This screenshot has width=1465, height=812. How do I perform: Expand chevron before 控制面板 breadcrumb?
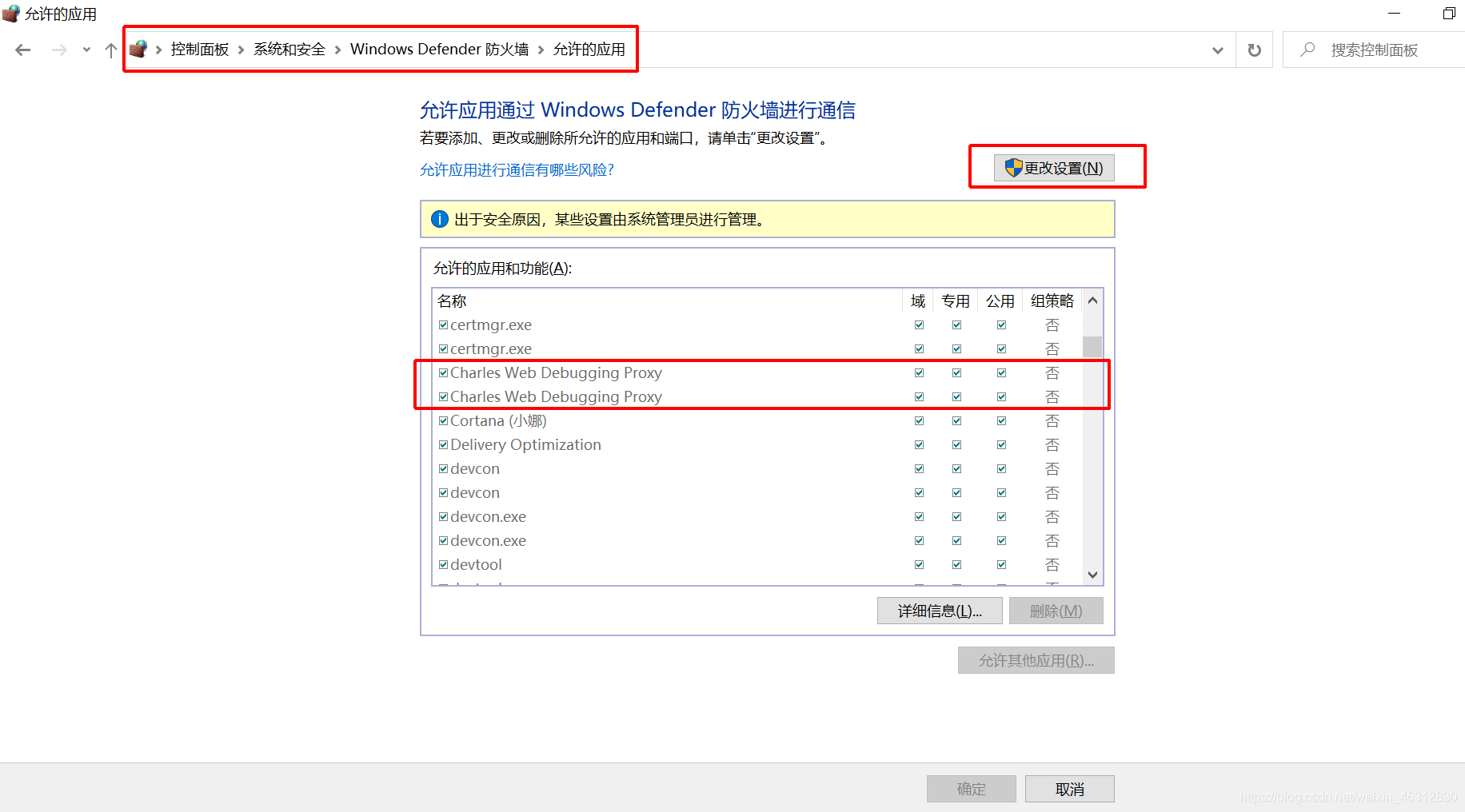tap(159, 50)
